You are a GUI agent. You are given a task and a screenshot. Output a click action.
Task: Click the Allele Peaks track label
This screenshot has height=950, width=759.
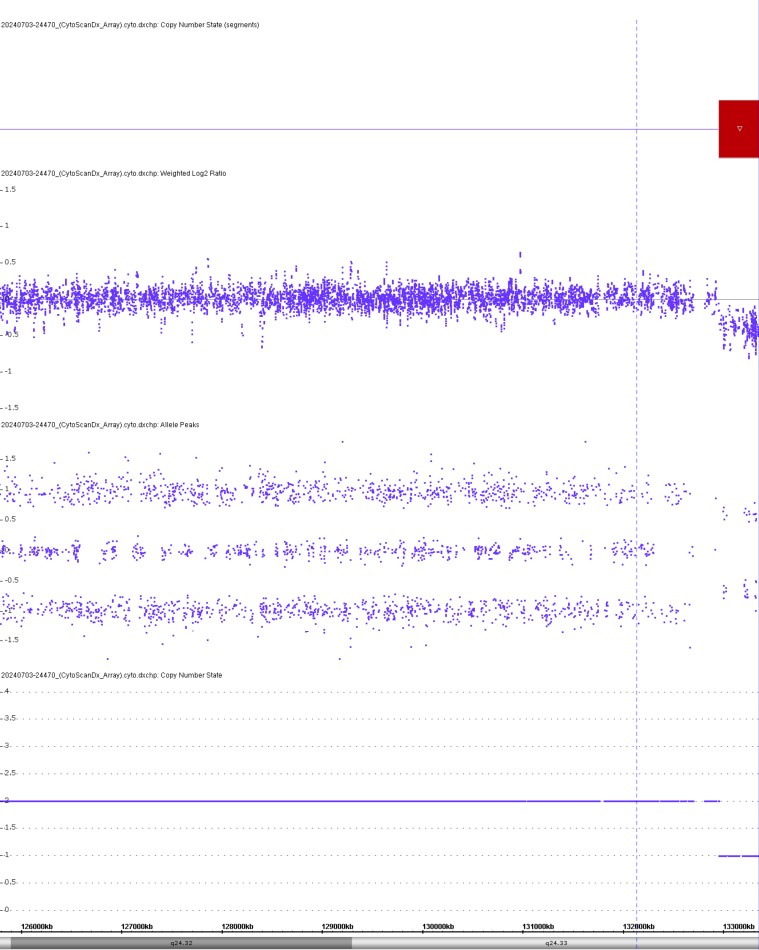[101, 425]
